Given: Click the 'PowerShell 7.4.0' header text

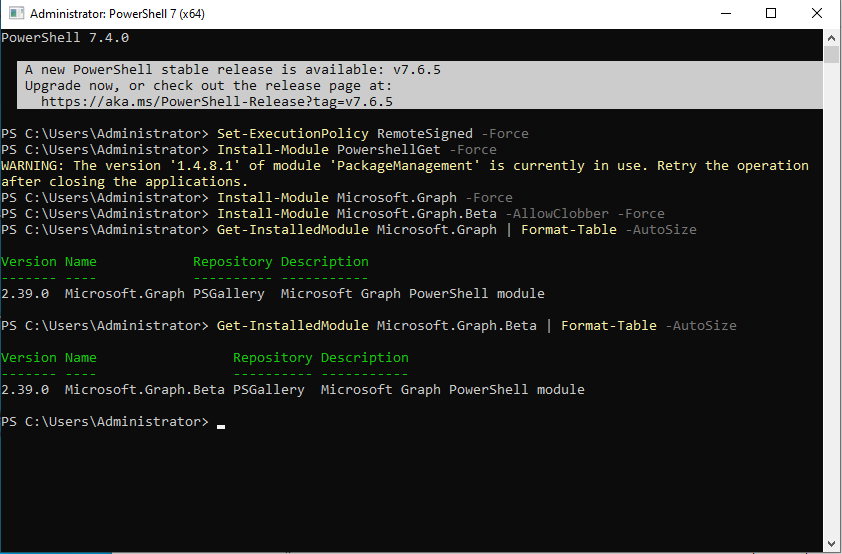Looking at the screenshot, I should [x=65, y=38].
